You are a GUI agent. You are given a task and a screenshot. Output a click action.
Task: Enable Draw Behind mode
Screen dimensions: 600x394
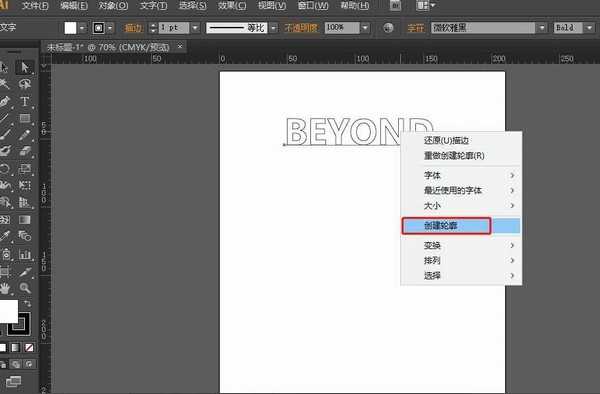point(15,364)
